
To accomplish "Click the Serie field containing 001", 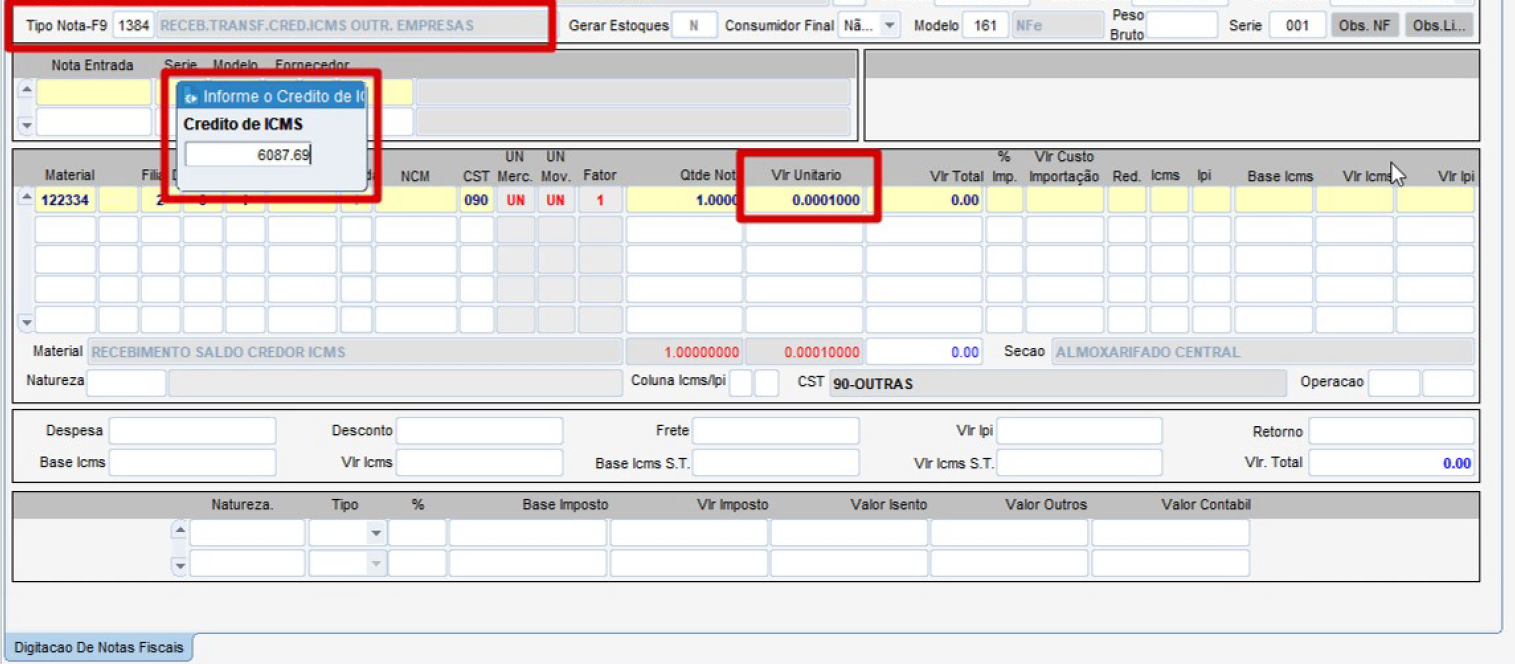I will click(x=1297, y=26).
